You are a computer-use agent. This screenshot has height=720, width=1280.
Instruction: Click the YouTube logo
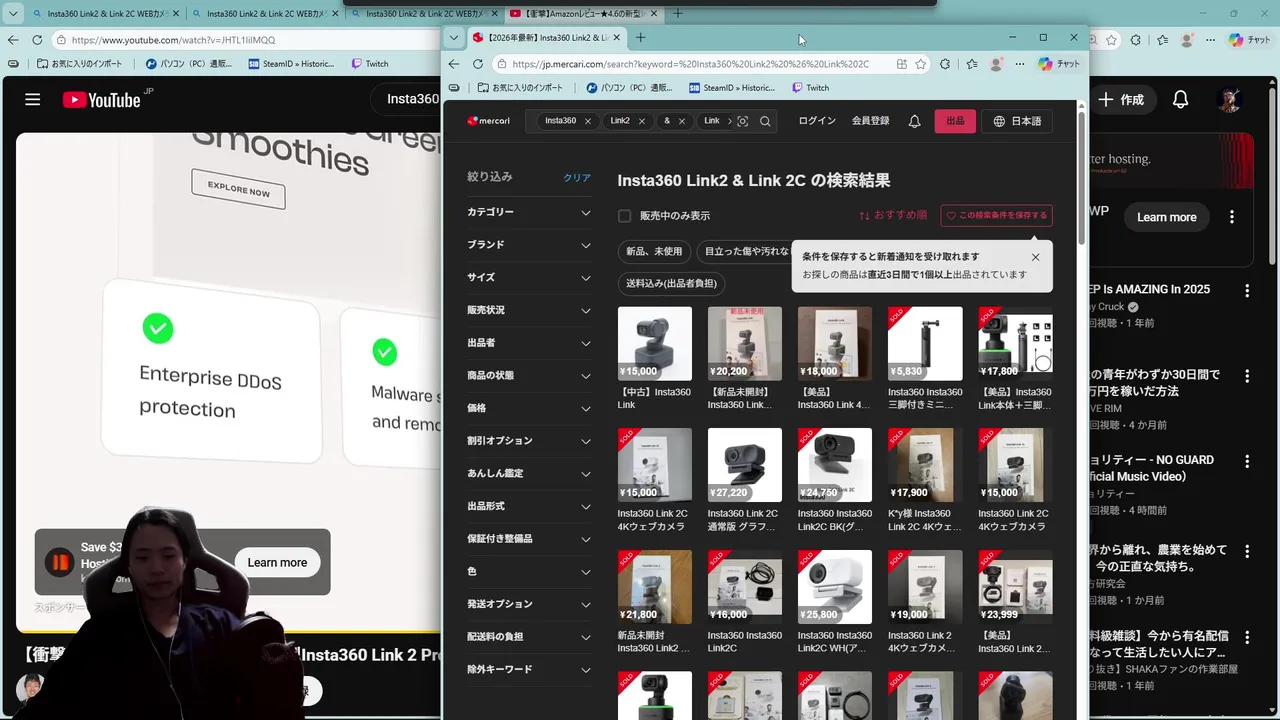(101, 100)
